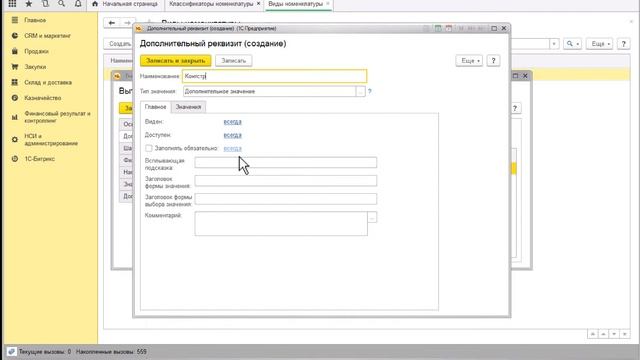The height and width of the screenshot is (360, 640).
Task: Click the Всплывающая подсказка field
Action: [286, 162]
